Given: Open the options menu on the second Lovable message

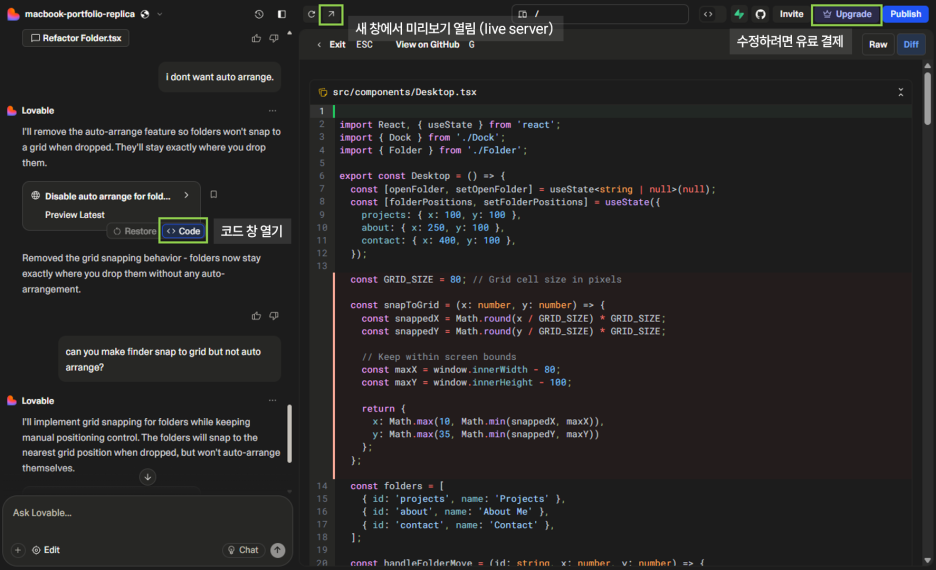Looking at the screenshot, I should coord(273,400).
